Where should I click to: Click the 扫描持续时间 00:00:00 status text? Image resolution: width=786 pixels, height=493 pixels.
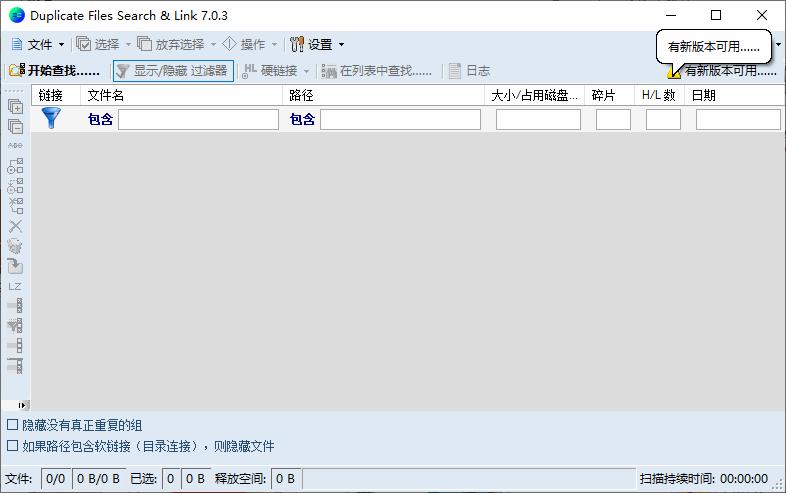[x=704, y=479]
